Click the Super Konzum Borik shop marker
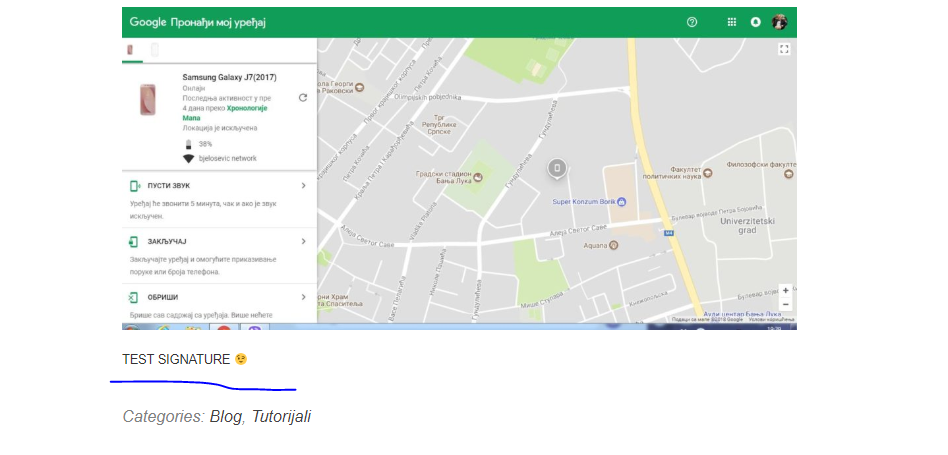This screenshot has height=455, width=948. [622, 201]
